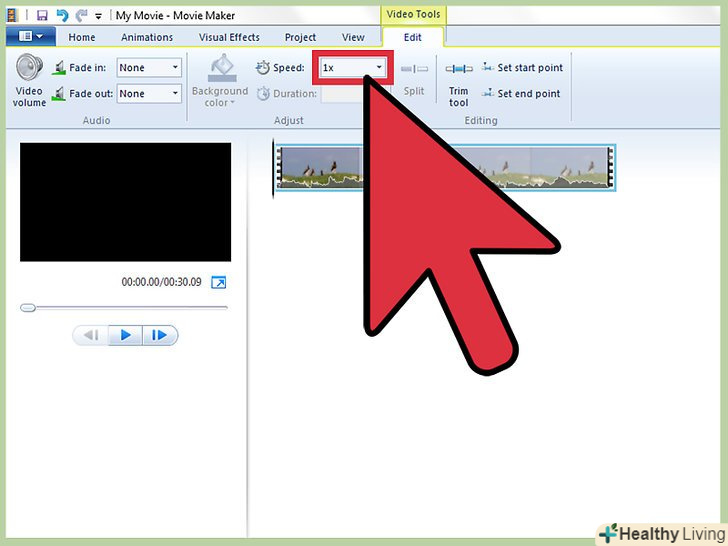The height and width of the screenshot is (546, 728).
Task: Click the black timeline playhead marker
Action: tap(273, 168)
